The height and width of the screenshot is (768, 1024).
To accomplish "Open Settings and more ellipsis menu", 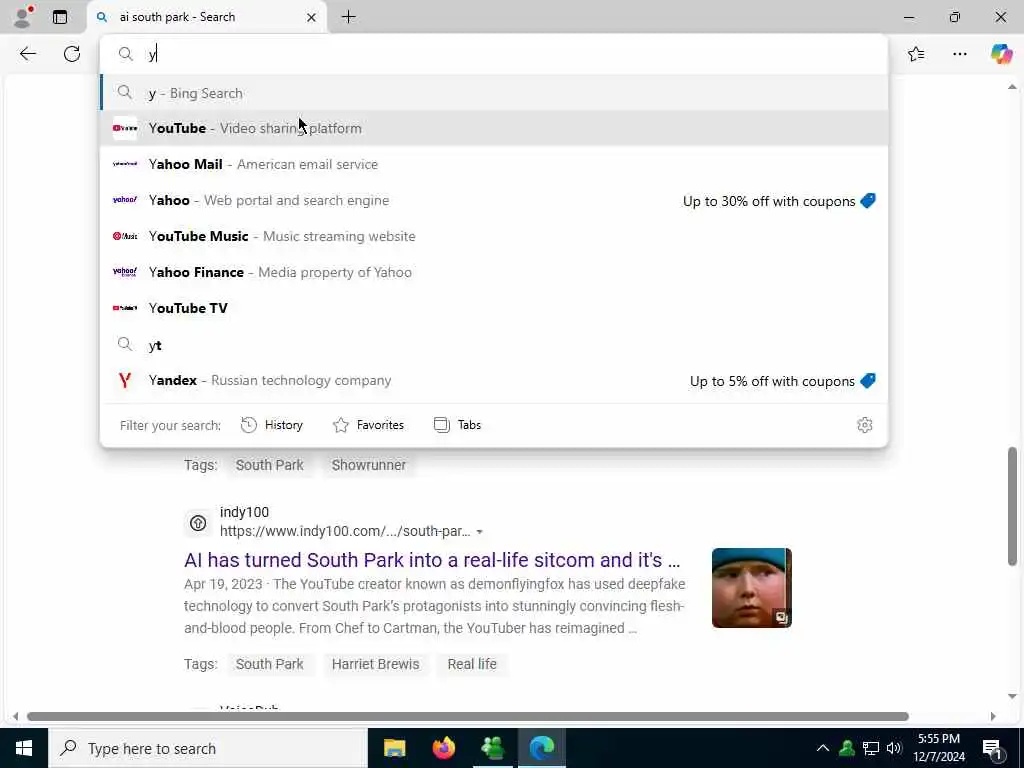I will (x=960, y=54).
